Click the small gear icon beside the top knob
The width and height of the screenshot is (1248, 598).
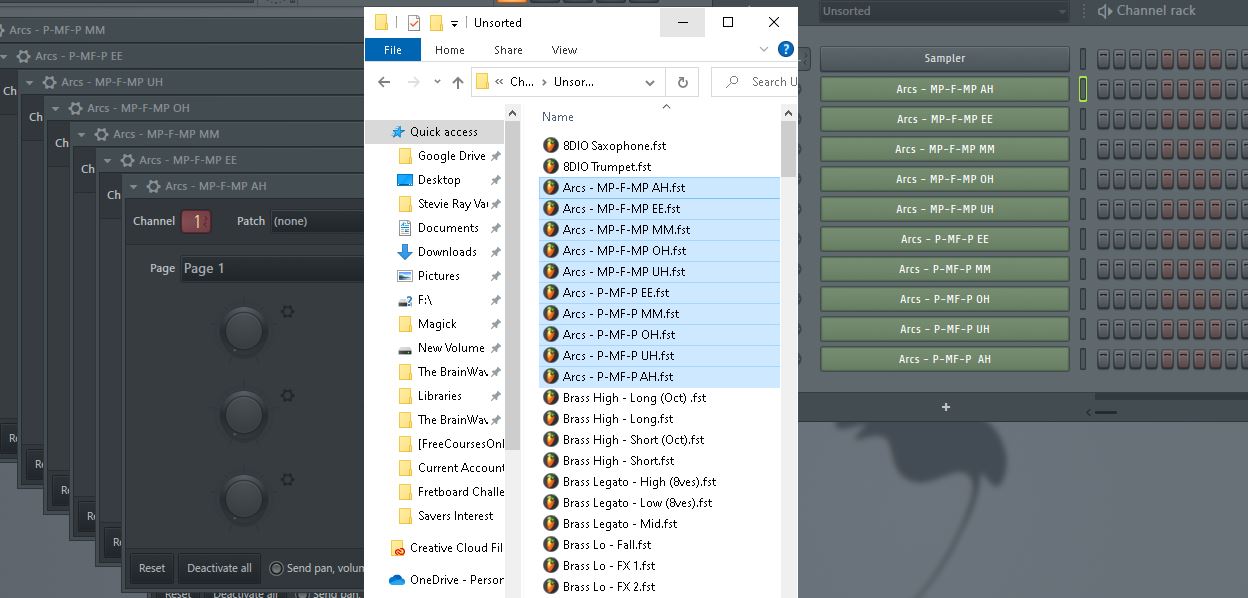[x=288, y=312]
